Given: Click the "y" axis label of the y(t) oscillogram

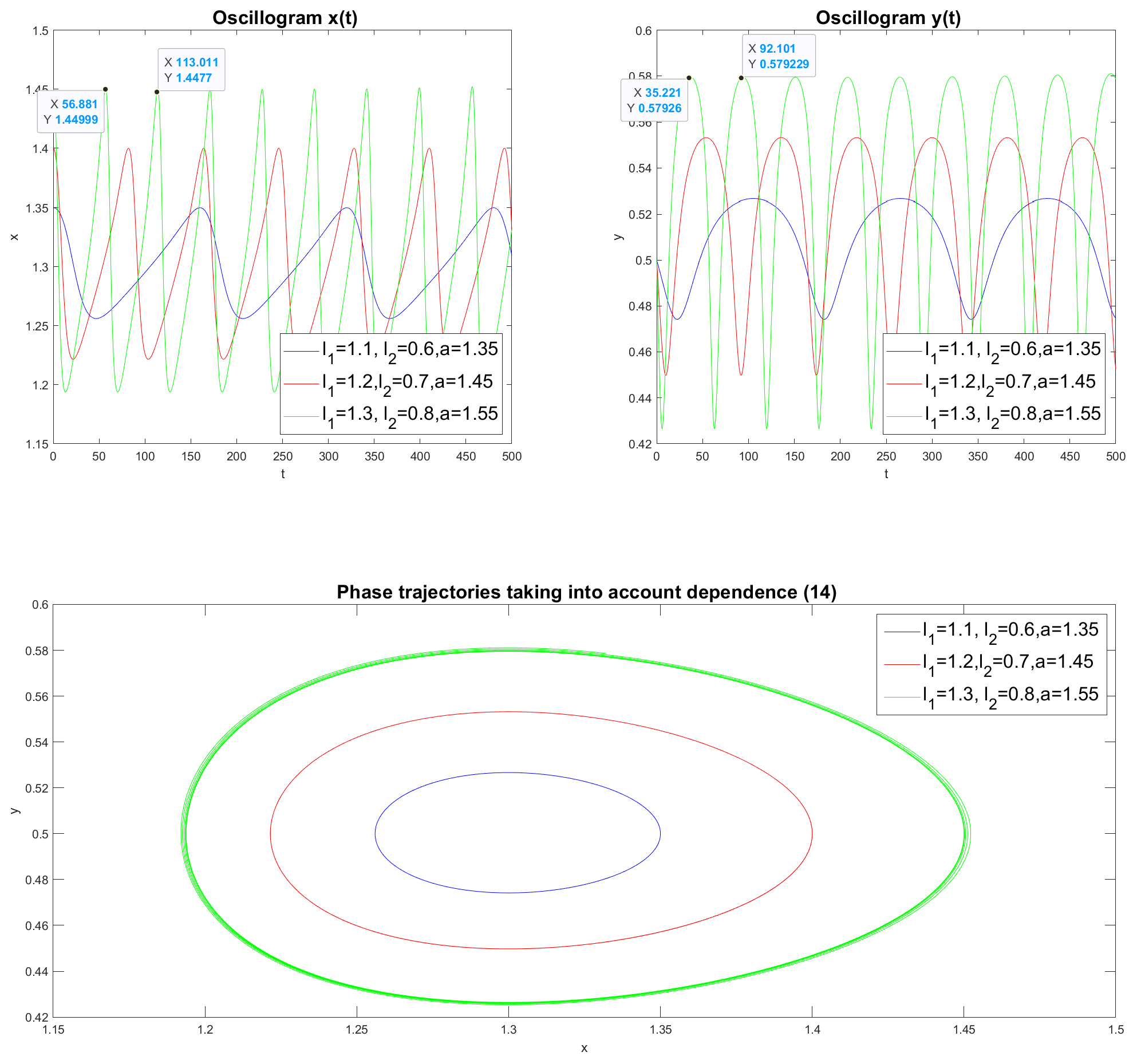Looking at the screenshot, I should pyautogui.click(x=618, y=237).
